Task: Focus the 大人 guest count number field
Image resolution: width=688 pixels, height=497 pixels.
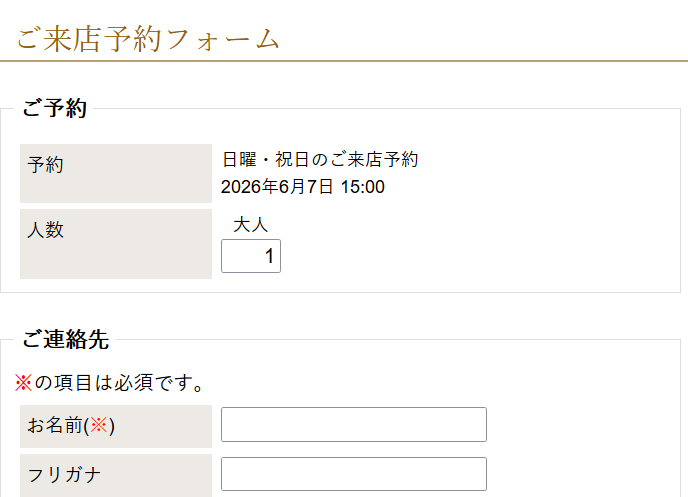Action: 250,256
